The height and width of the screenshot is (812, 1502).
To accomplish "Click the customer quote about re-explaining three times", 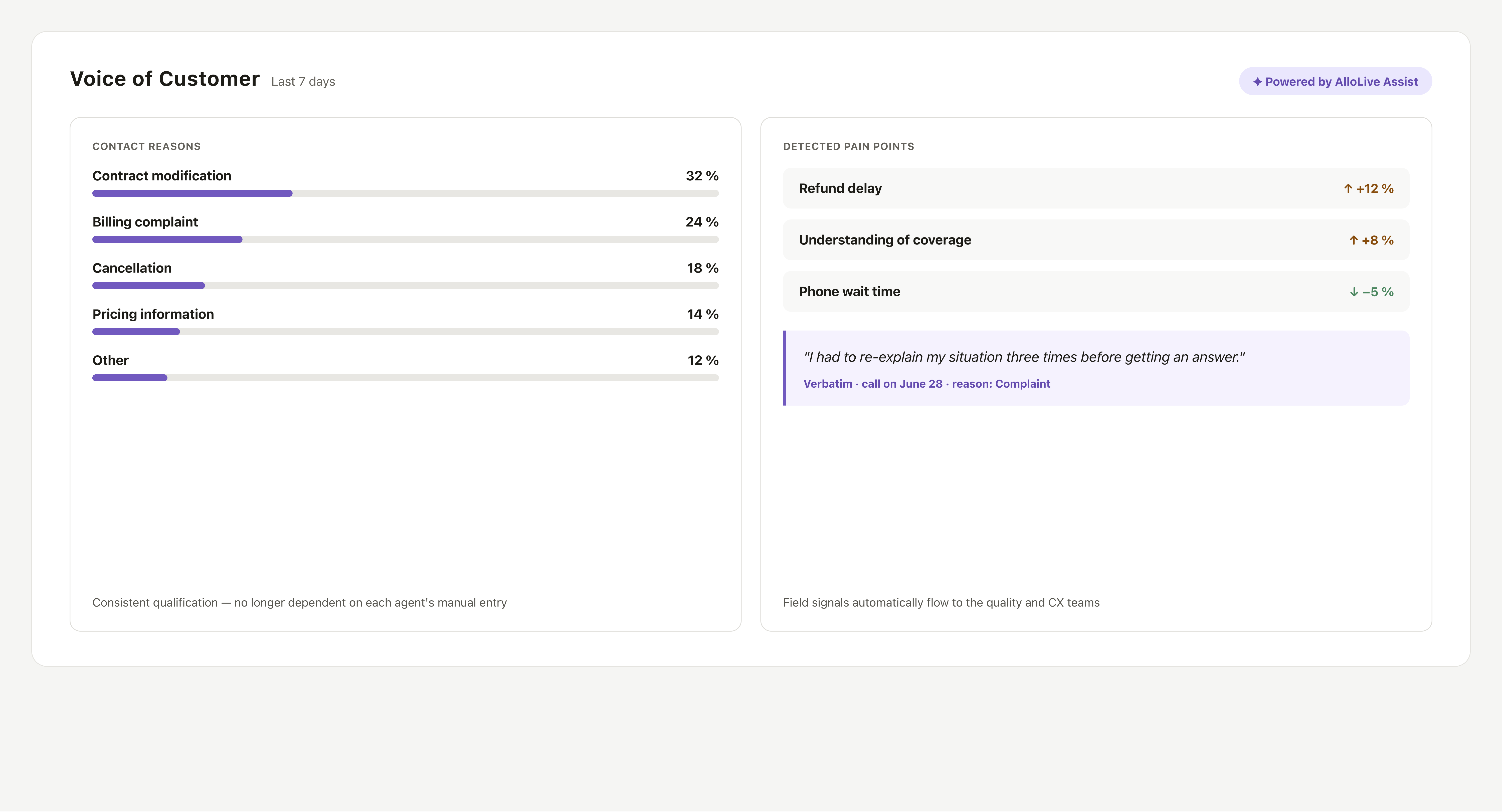I will 1024,357.
